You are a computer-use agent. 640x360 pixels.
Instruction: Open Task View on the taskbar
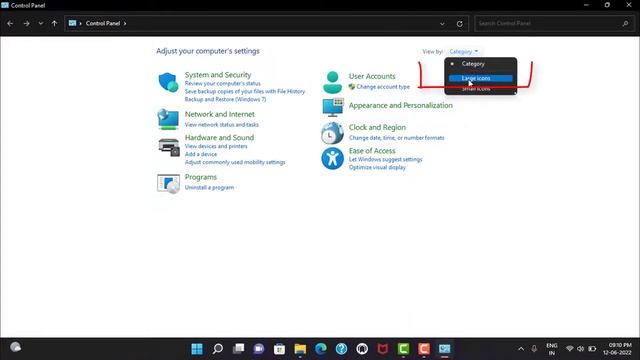pos(238,349)
